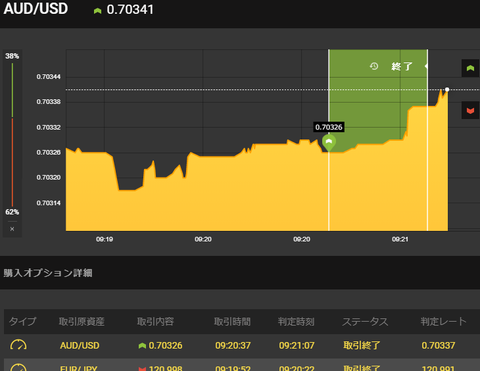The width and height of the screenshot is (480, 371).
Task: Click the 取引時間 column header
Action: [x=232, y=321]
